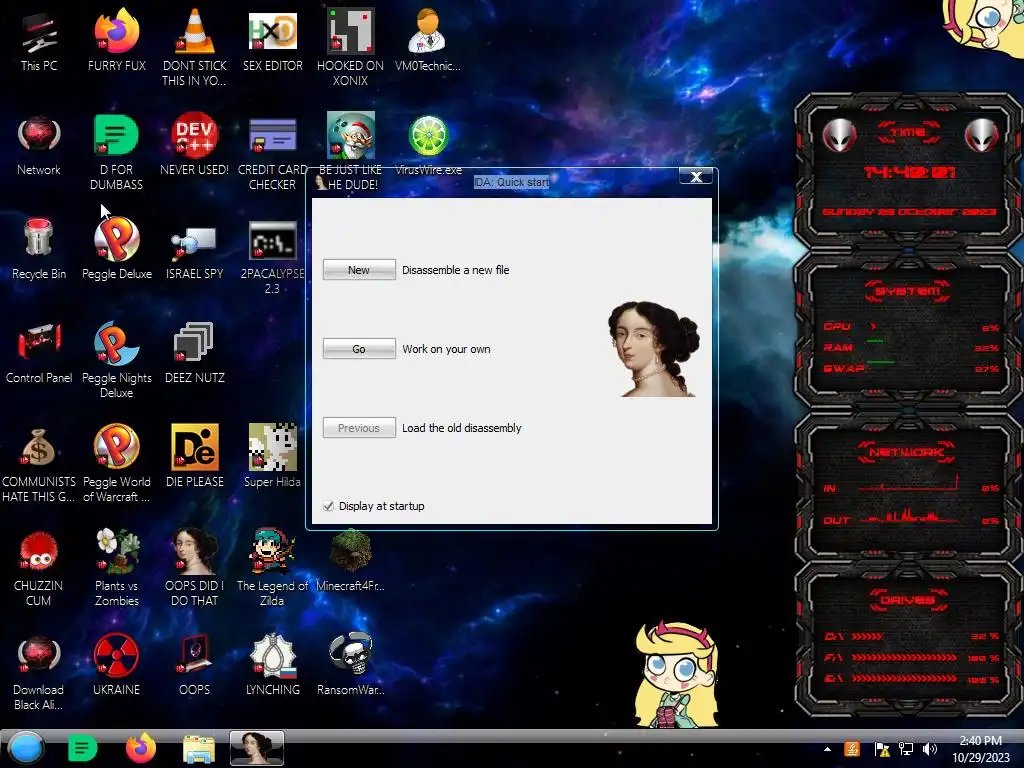This screenshot has width=1024, height=768.
Task: Select the VirusWire.exe lime icon
Action: click(428, 145)
